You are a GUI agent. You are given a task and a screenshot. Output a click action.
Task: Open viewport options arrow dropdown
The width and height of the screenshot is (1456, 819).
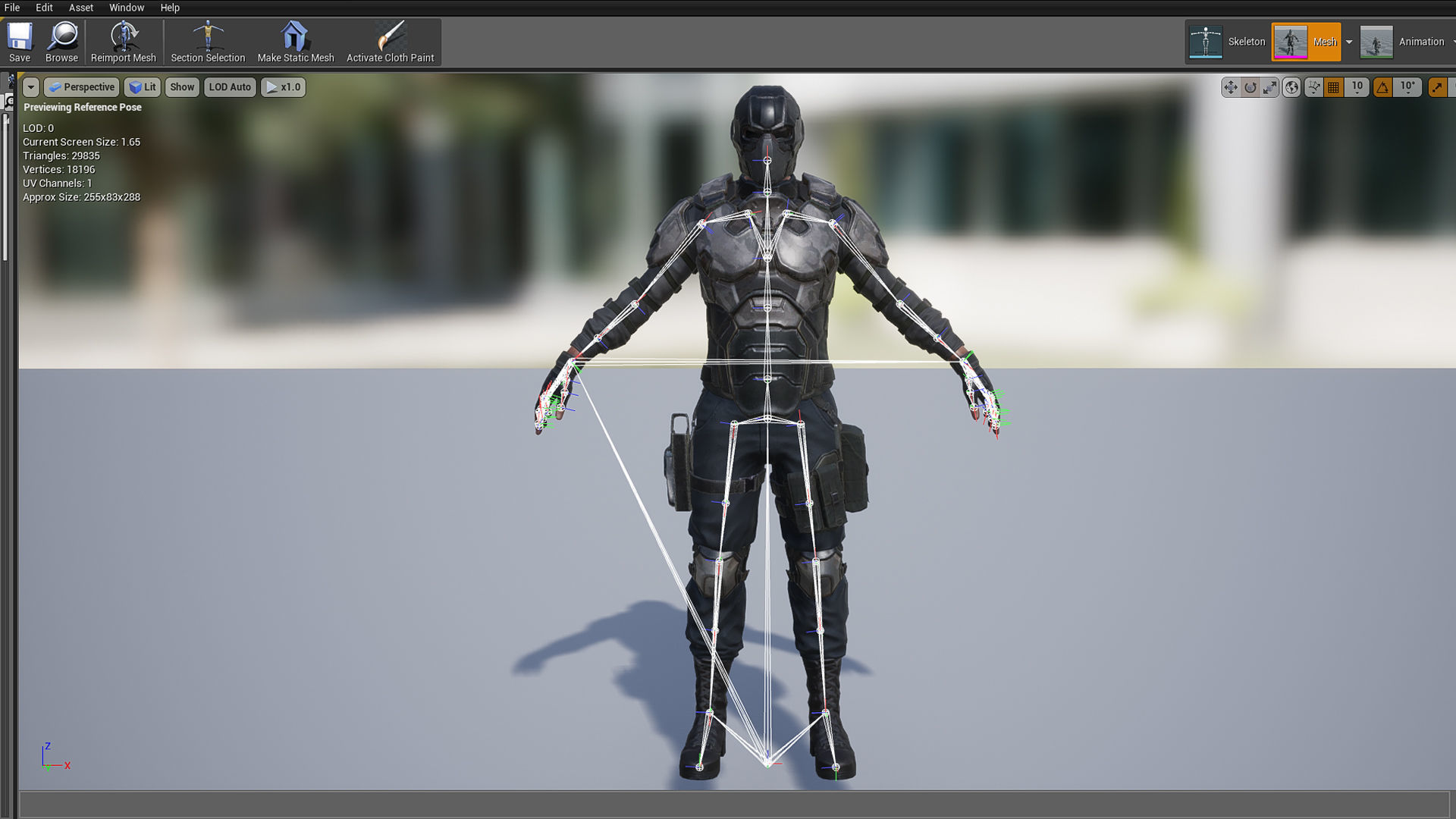click(x=31, y=87)
